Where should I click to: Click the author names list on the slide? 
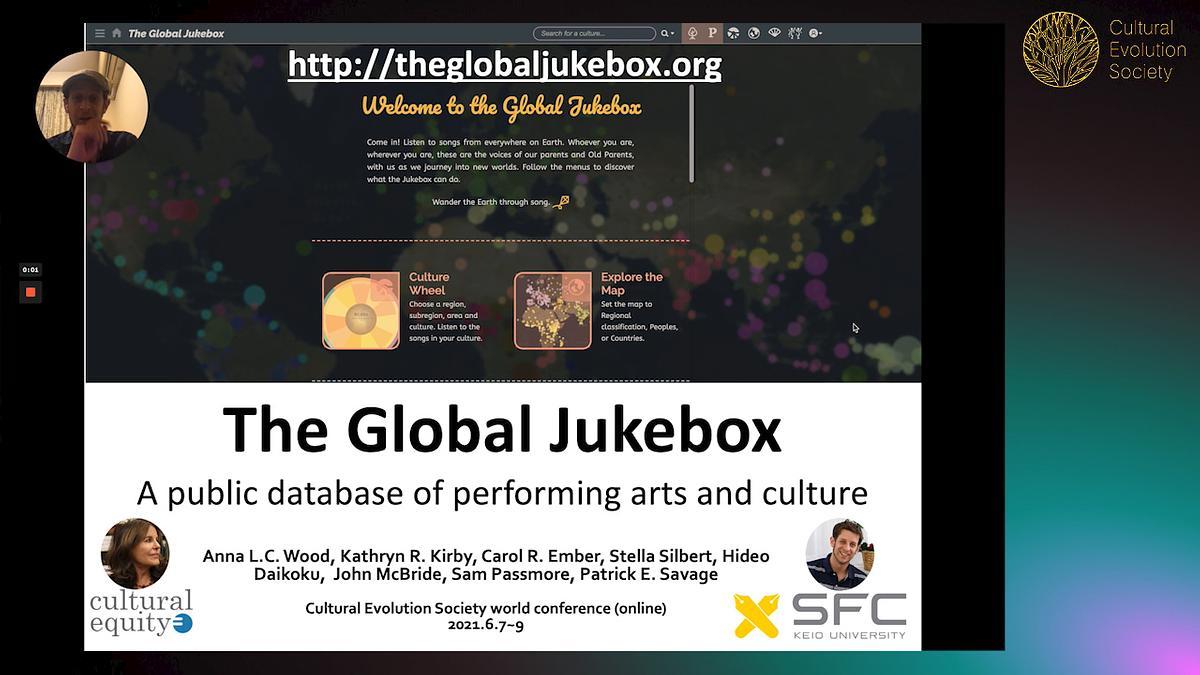(486, 564)
